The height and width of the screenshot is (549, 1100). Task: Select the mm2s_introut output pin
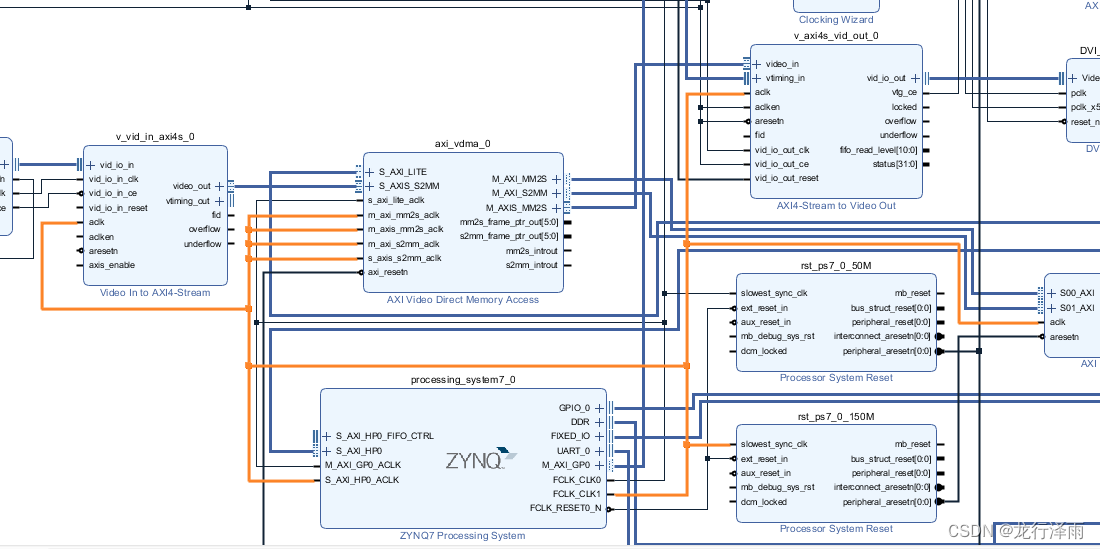tap(532, 251)
